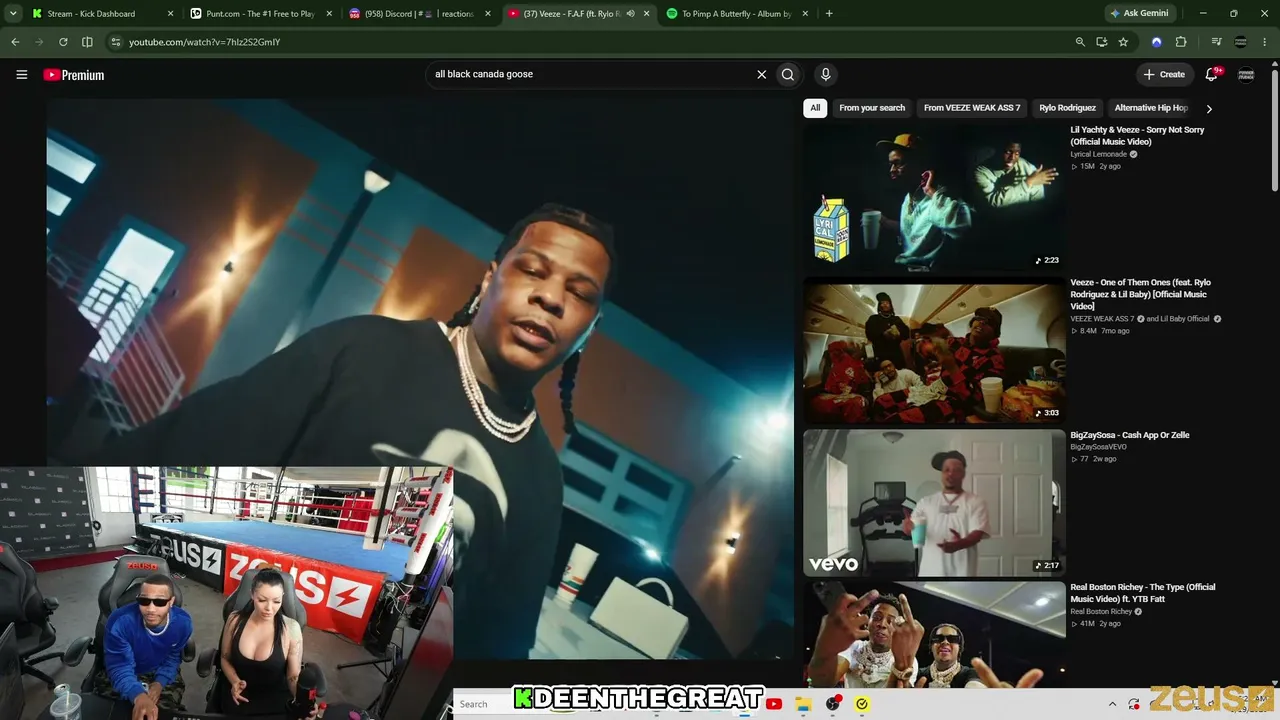The image size is (1280, 720).
Task: Visit Real Boston Richey channel
Action: 1101,612
